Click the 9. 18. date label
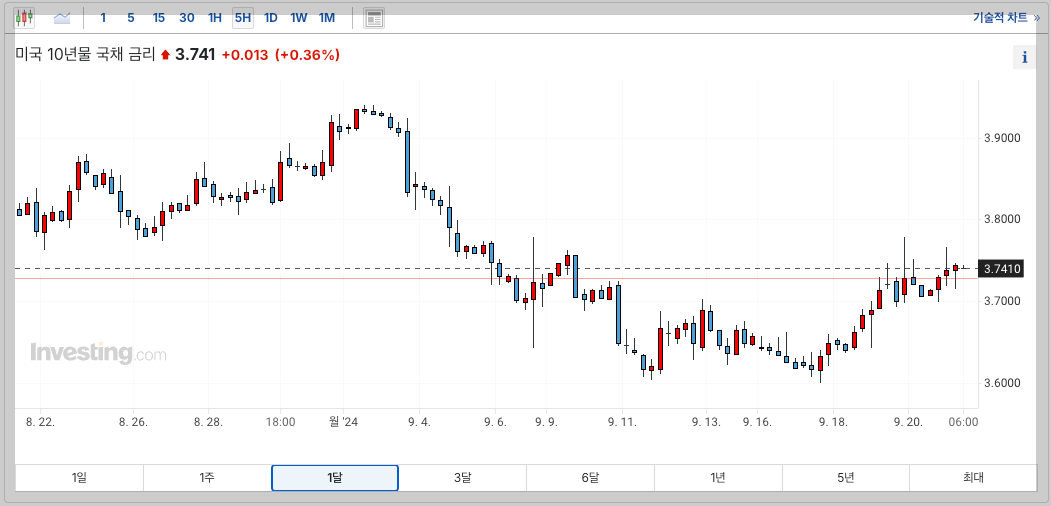 click(x=833, y=423)
